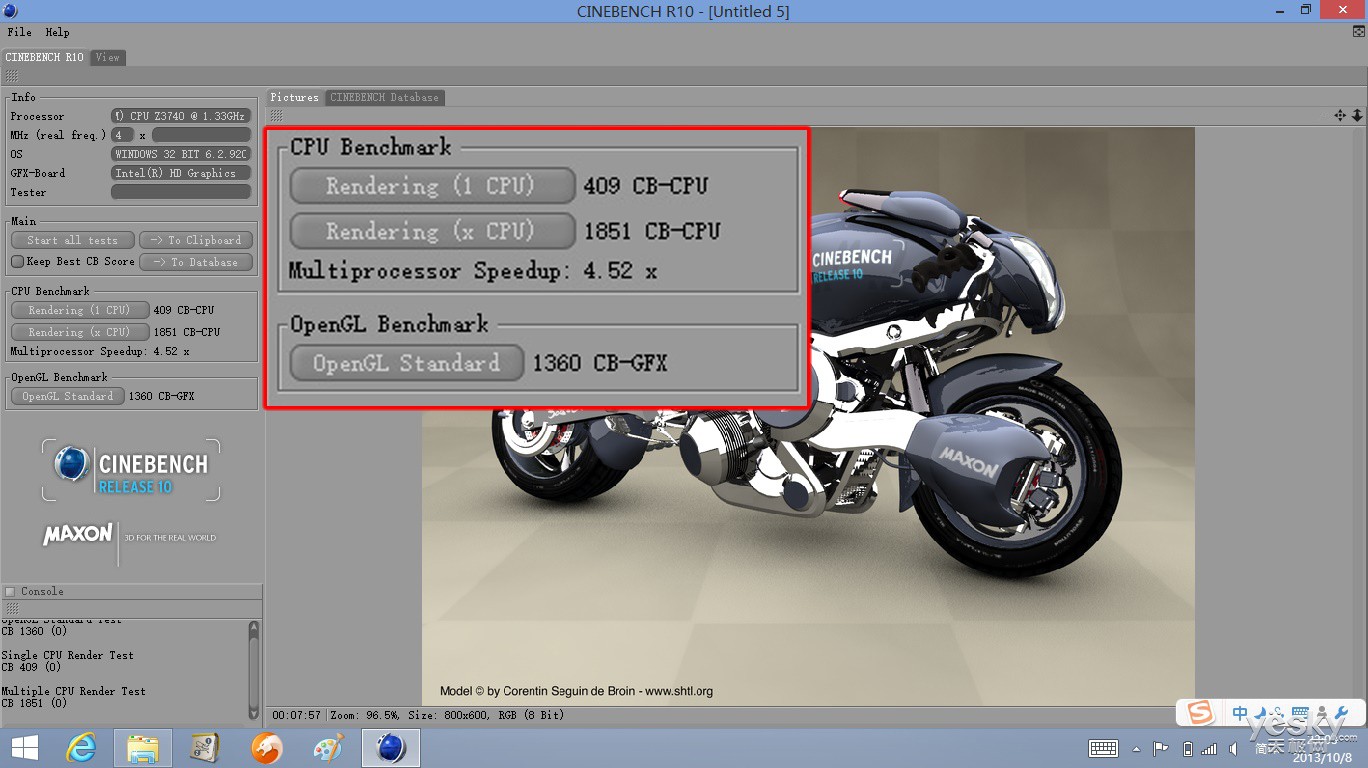Screen dimensions: 1368x768
Task: Open the IME soft keyboard icon
Action: click(x=1301, y=713)
